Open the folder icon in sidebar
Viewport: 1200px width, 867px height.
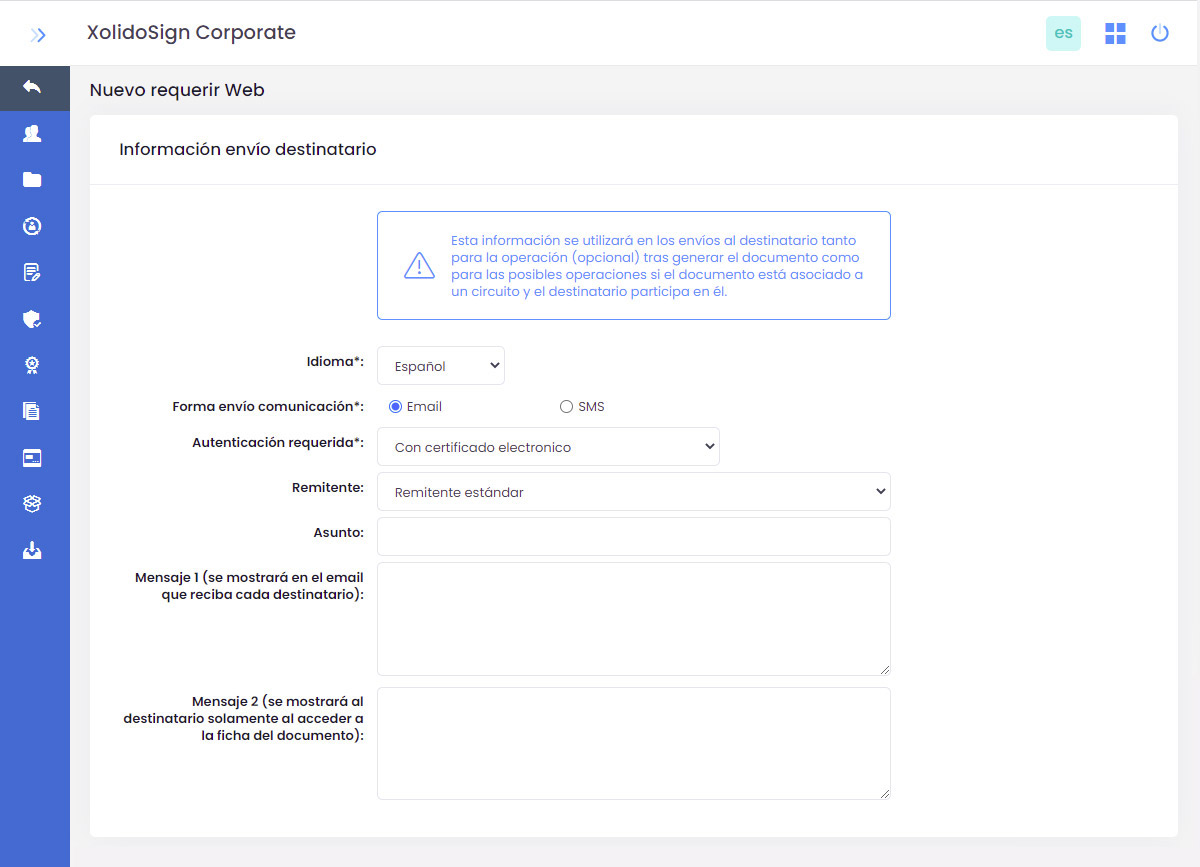pos(32,180)
